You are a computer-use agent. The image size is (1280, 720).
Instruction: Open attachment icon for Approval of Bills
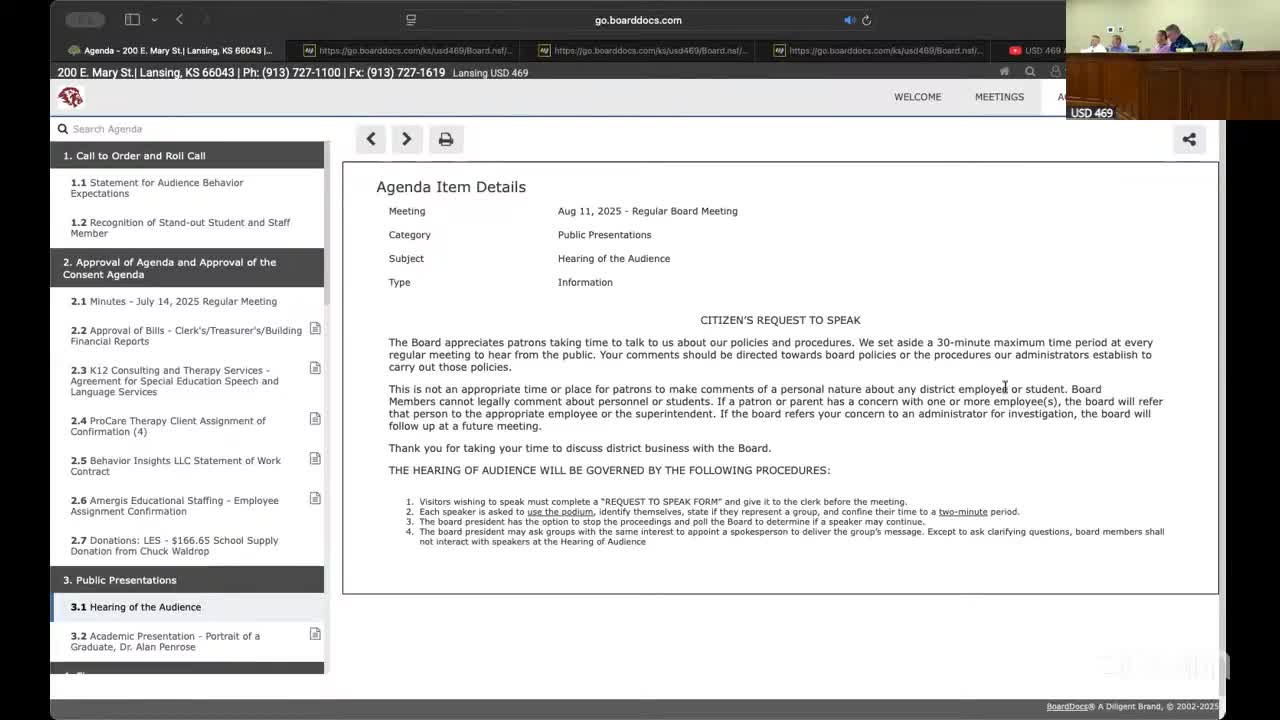coord(315,329)
